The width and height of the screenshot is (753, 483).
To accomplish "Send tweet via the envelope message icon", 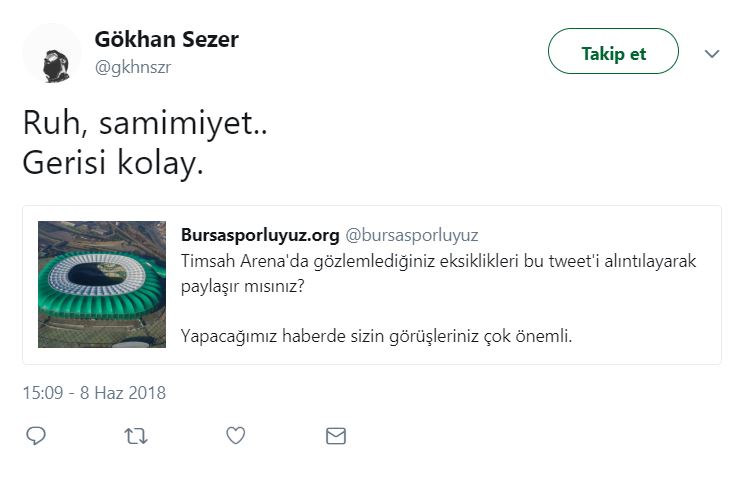I will coord(336,436).
